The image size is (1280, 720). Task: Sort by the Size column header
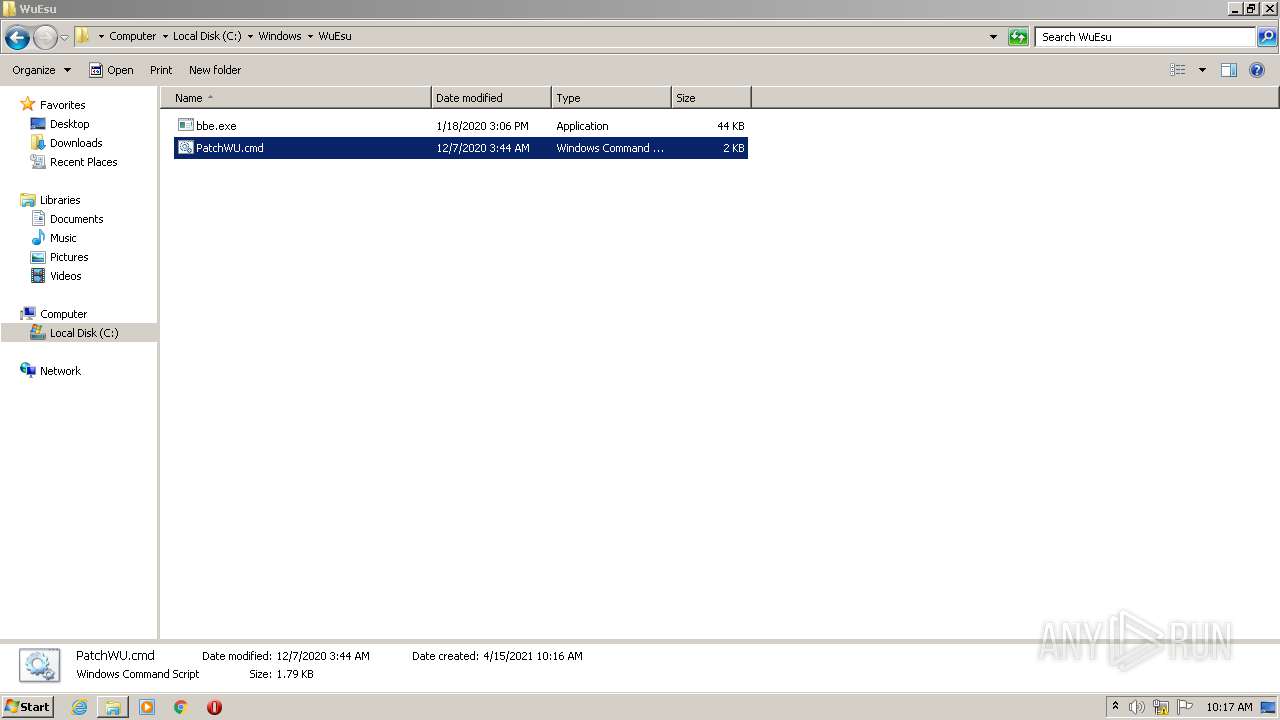(711, 98)
